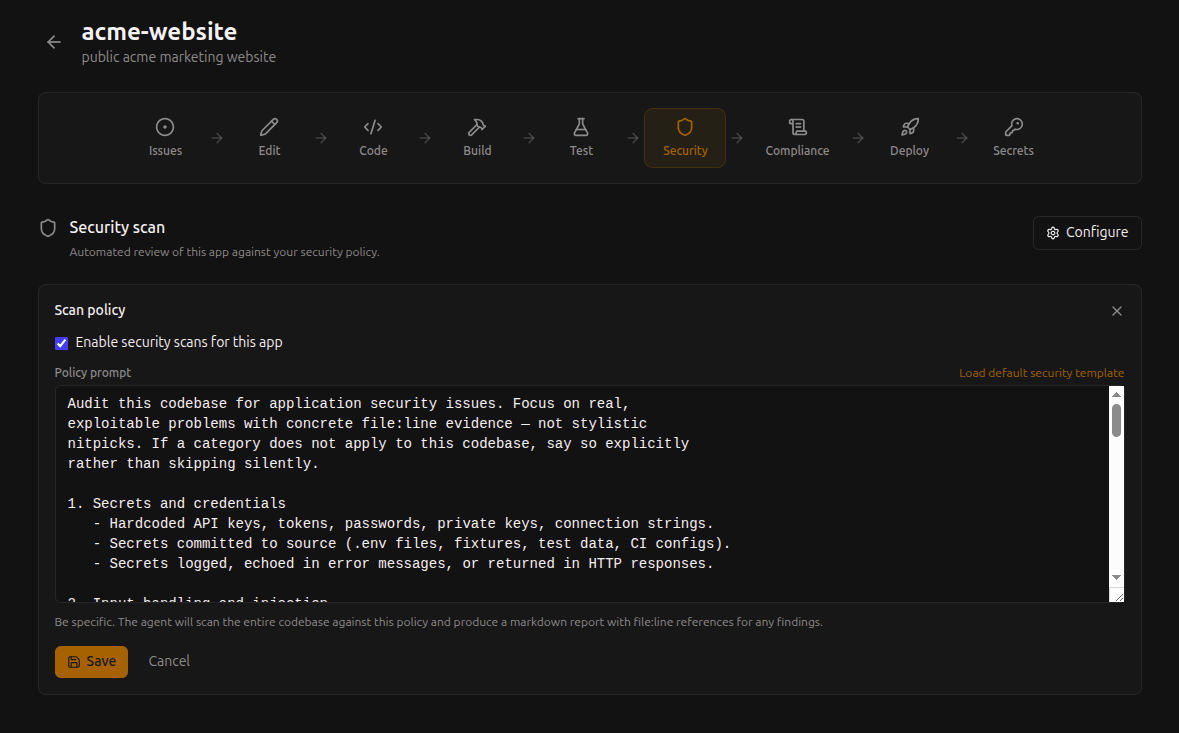Viewport: 1179px width, 733px height.
Task: Select the Security stage
Action: (x=685, y=138)
